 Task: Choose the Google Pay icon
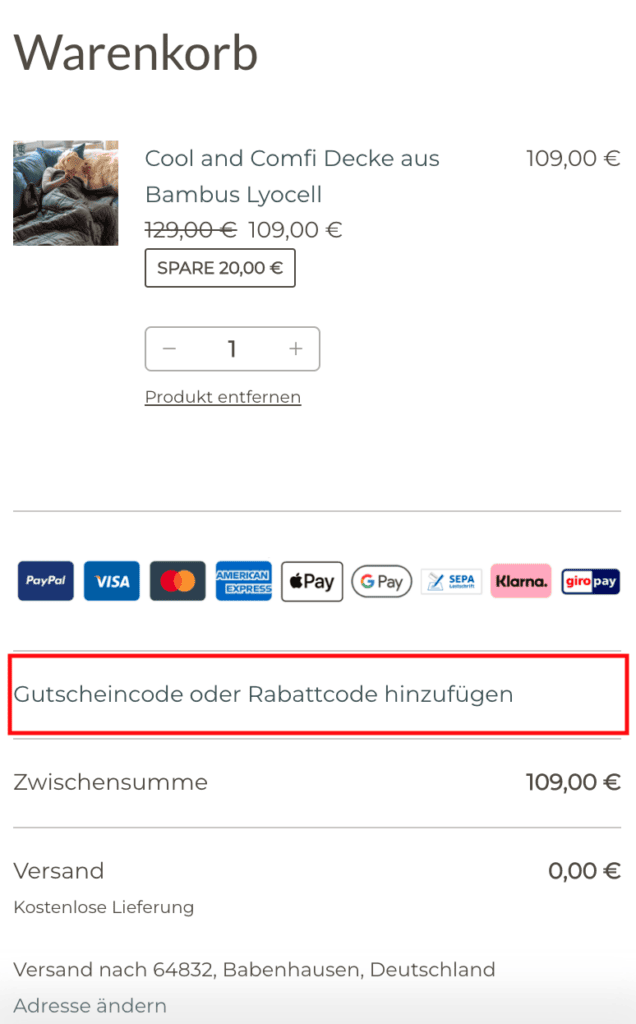pos(382,581)
